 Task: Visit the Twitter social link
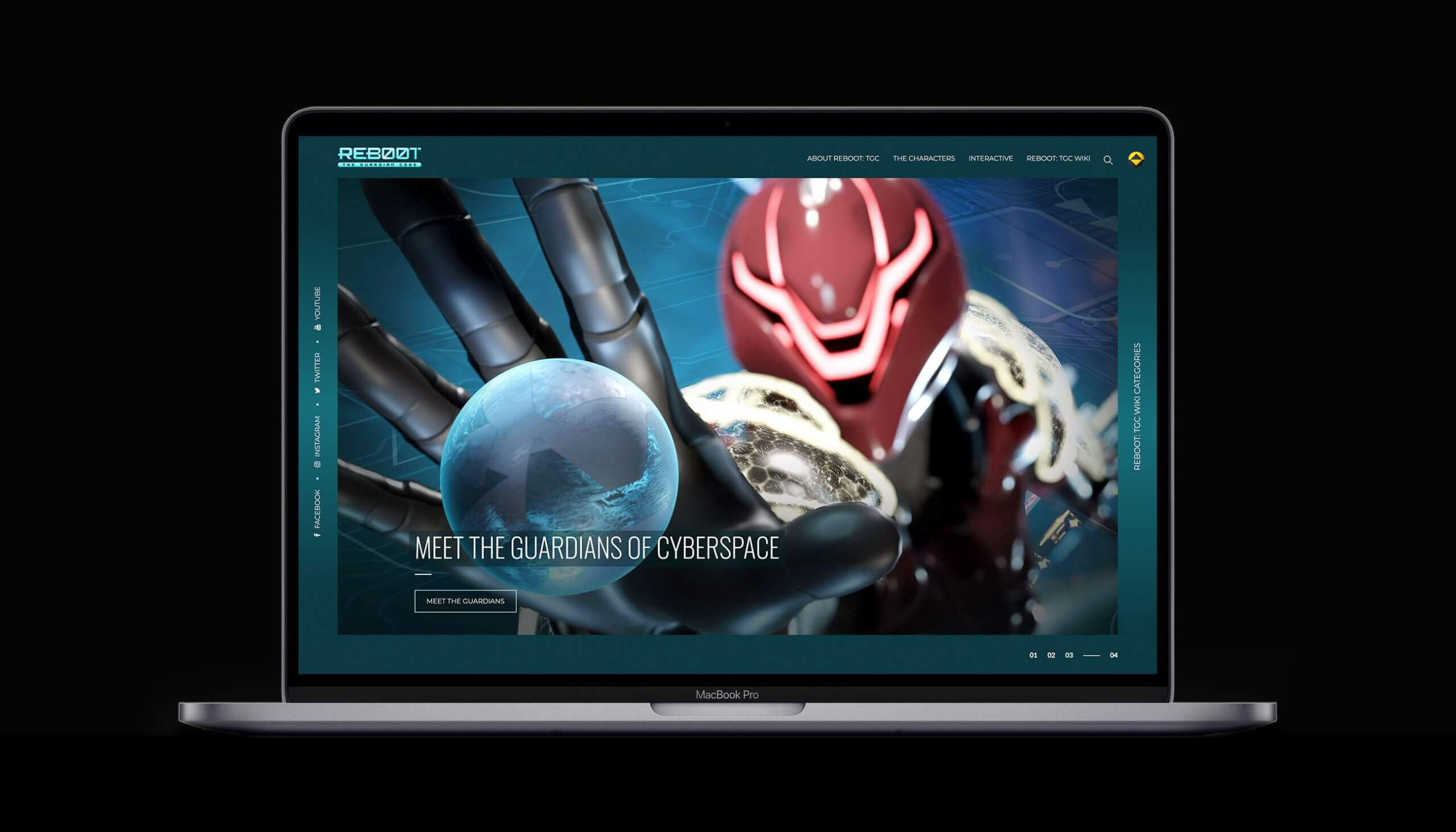317,372
